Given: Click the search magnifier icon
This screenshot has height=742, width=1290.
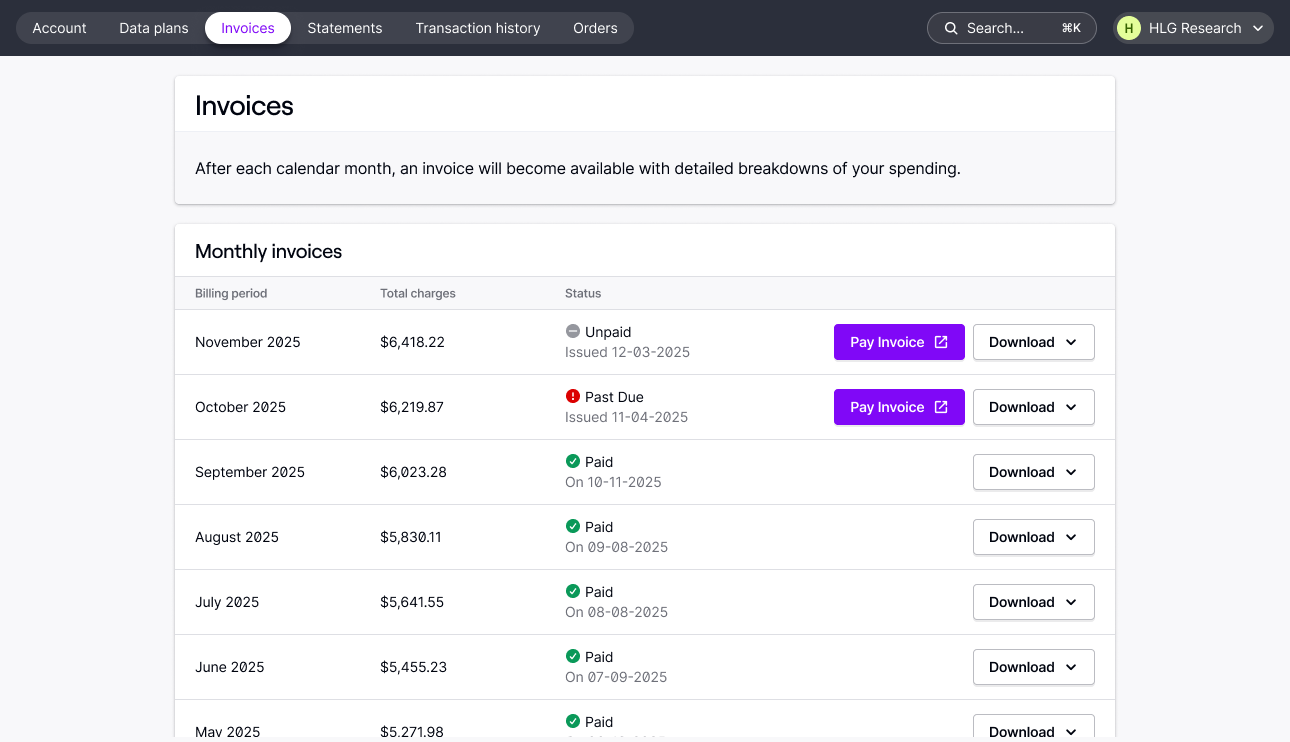Looking at the screenshot, I should 951,28.
